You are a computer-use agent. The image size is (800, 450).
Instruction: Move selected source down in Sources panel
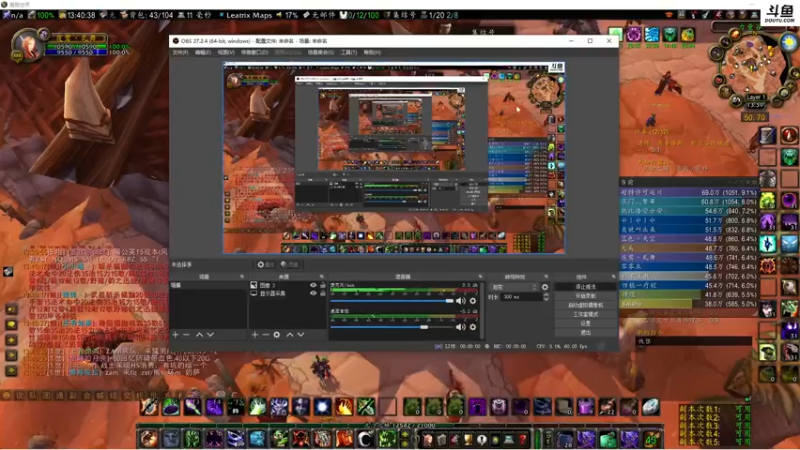(301, 335)
